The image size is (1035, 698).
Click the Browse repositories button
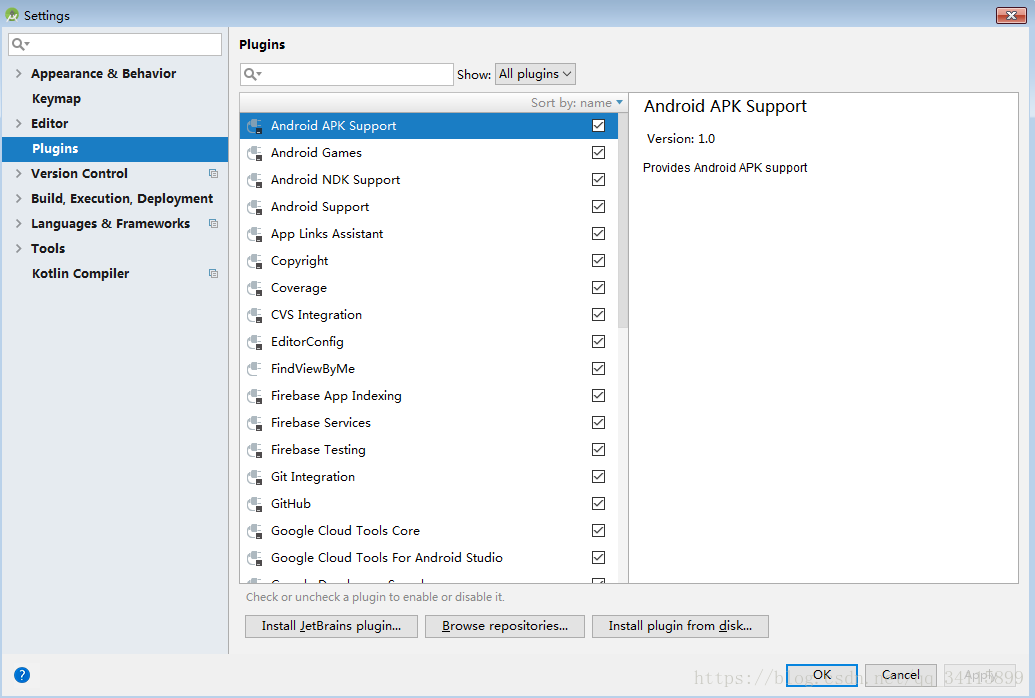tap(504, 626)
